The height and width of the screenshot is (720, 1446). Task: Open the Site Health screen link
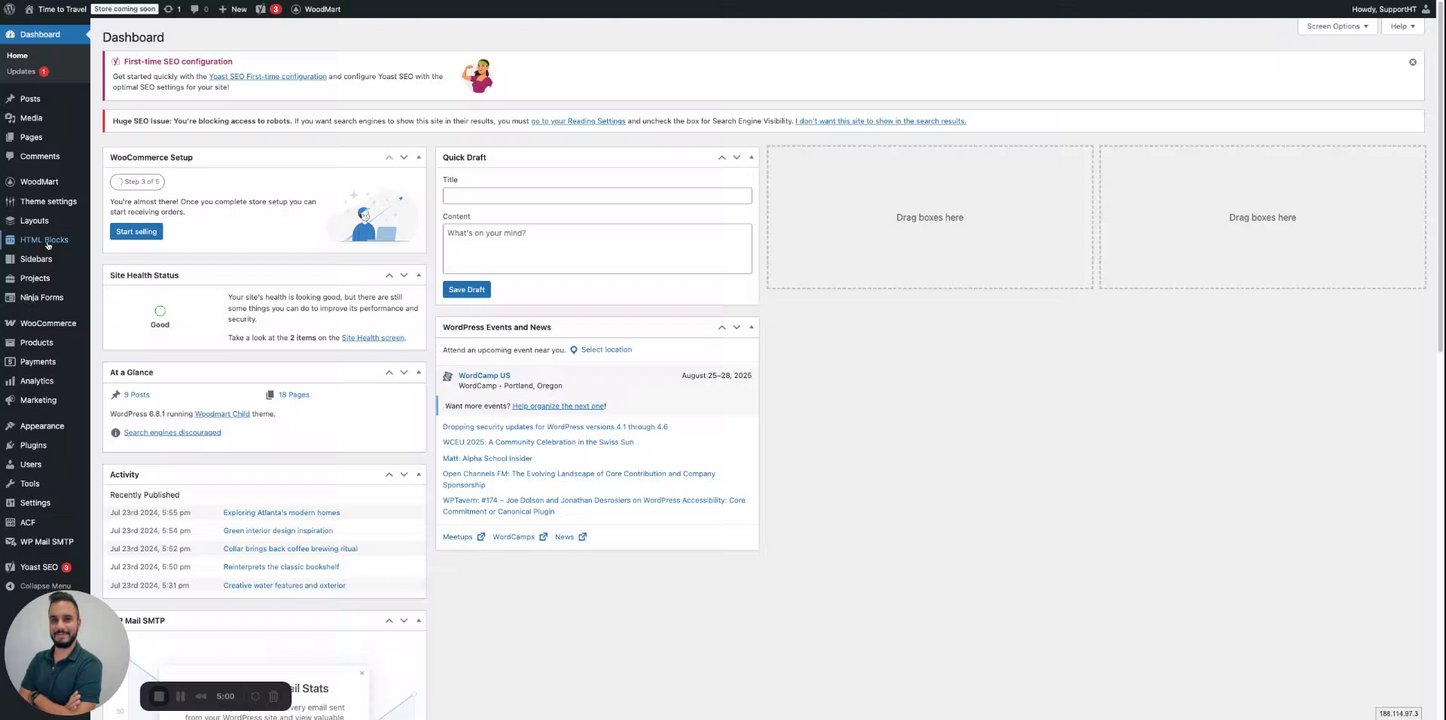click(373, 337)
